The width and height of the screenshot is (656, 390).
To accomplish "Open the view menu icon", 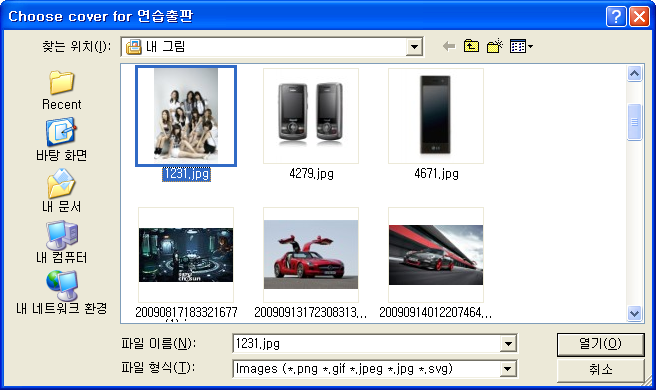I will pos(521,46).
